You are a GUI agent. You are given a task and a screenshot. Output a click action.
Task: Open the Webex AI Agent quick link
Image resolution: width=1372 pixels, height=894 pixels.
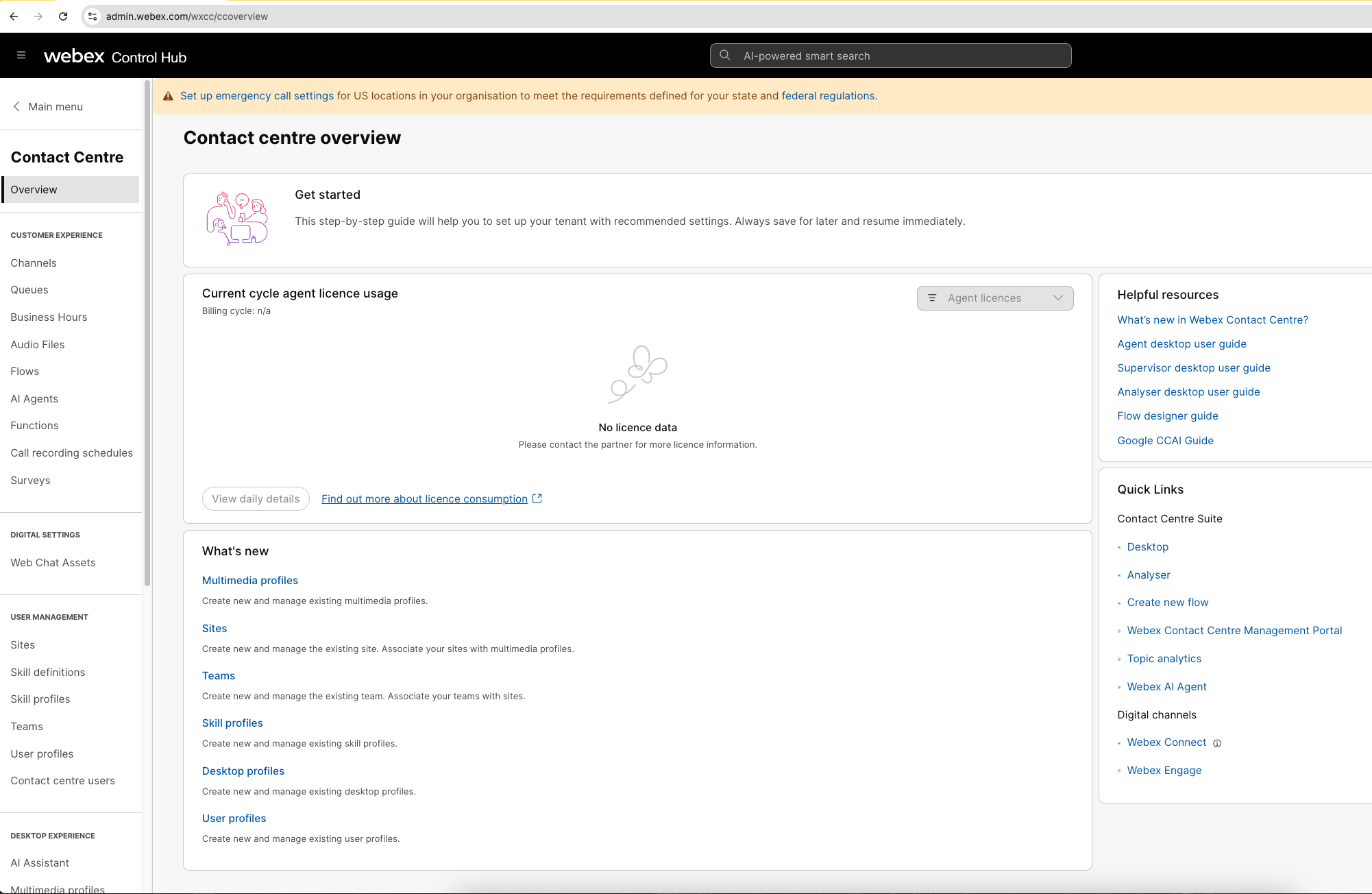1166,687
